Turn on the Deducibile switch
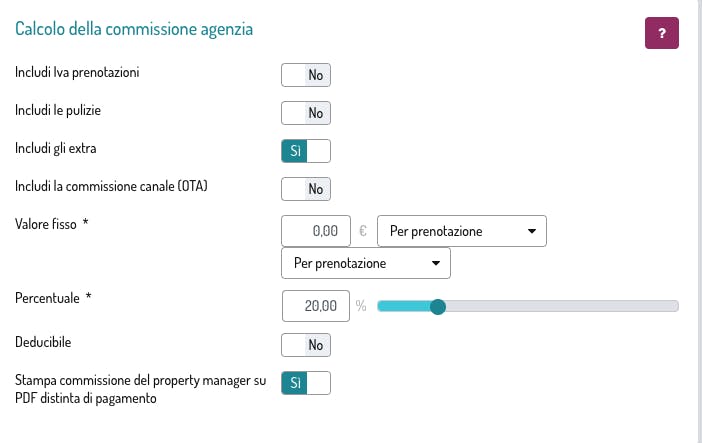This screenshot has width=702, height=443. coord(306,345)
